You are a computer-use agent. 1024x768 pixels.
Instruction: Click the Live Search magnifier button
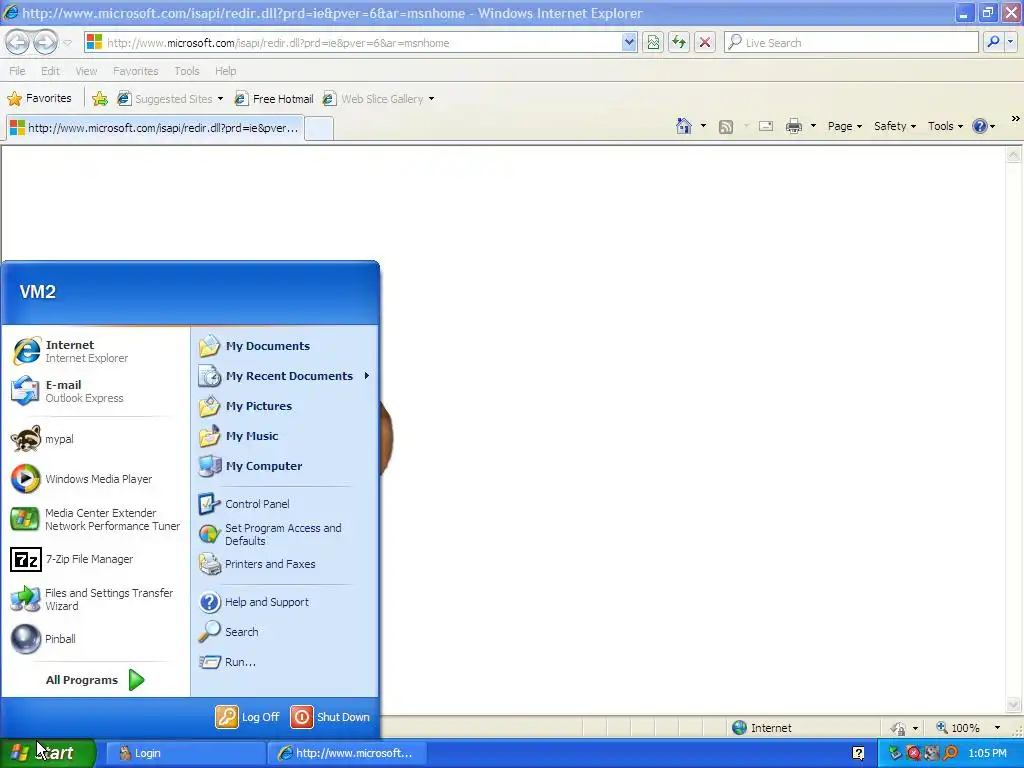[993, 42]
